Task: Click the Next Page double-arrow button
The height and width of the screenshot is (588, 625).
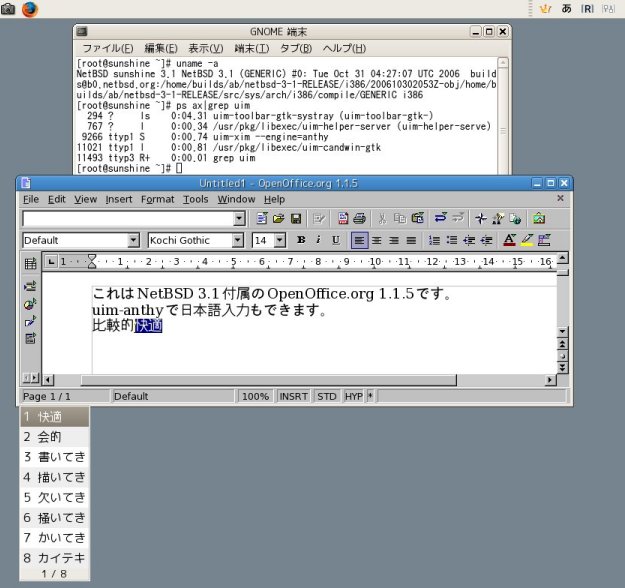Action: [x=562, y=367]
